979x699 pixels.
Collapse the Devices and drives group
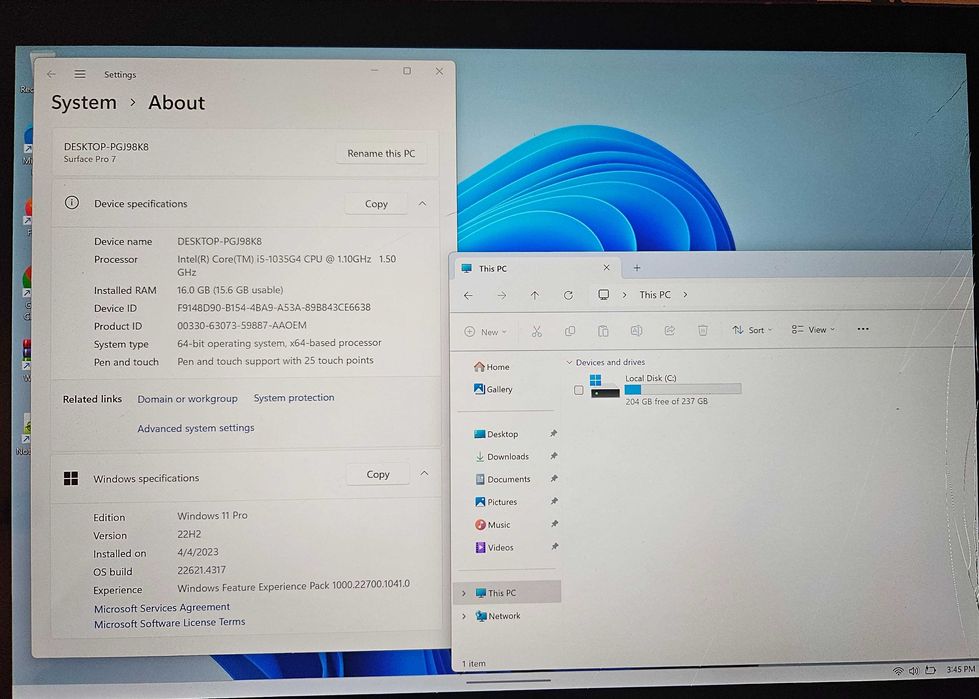point(569,362)
